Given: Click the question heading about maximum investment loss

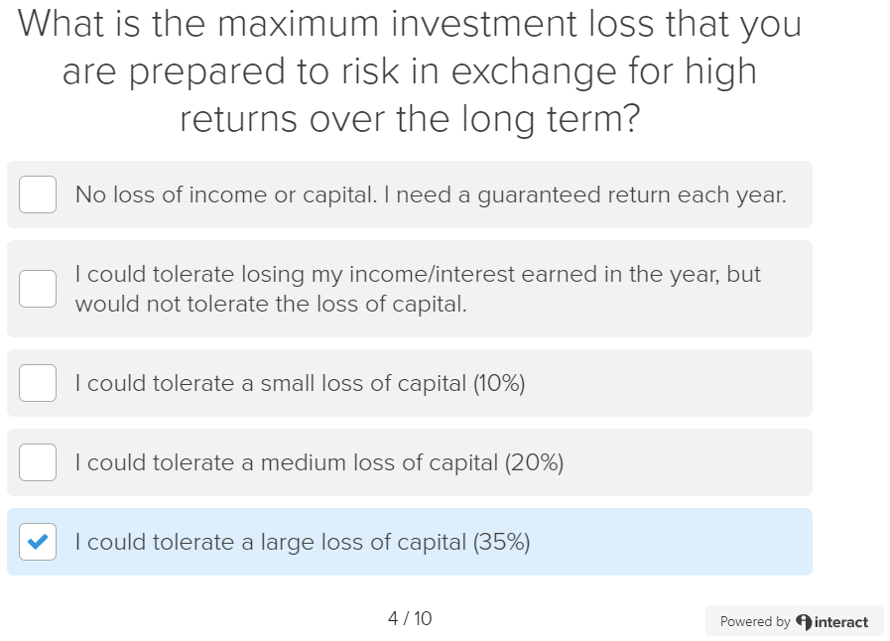Looking at the screenshot, I should tap(410, 72).
